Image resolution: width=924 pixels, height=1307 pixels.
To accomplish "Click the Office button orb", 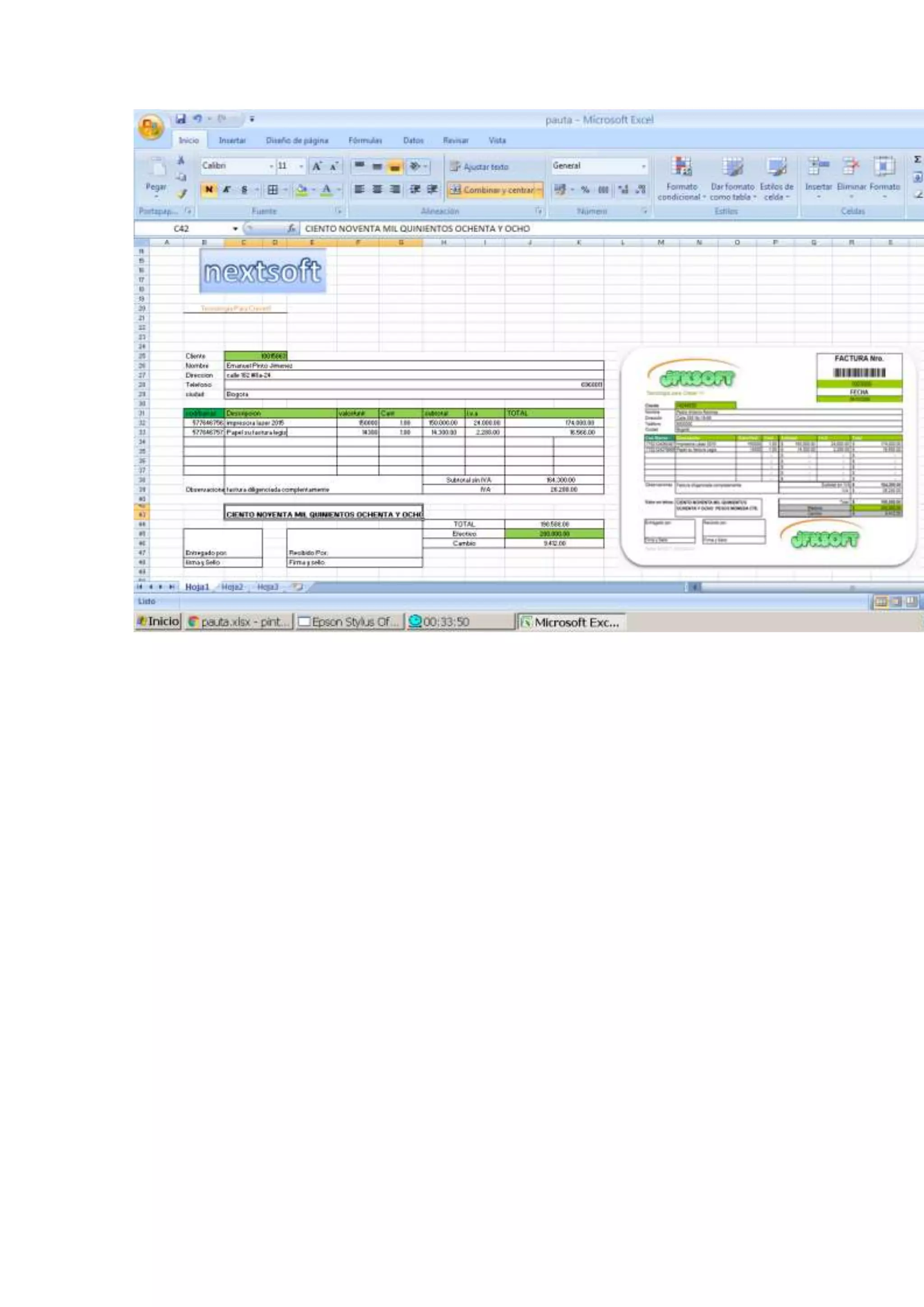I will tap(151, 127).
